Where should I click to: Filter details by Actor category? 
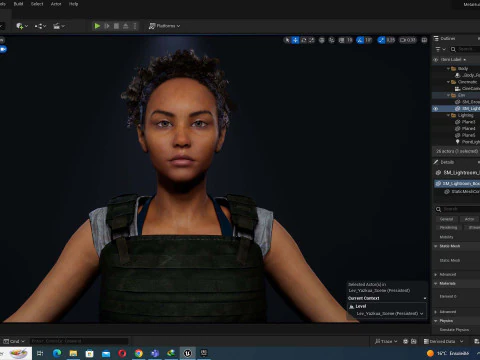[x=469, y=219]
